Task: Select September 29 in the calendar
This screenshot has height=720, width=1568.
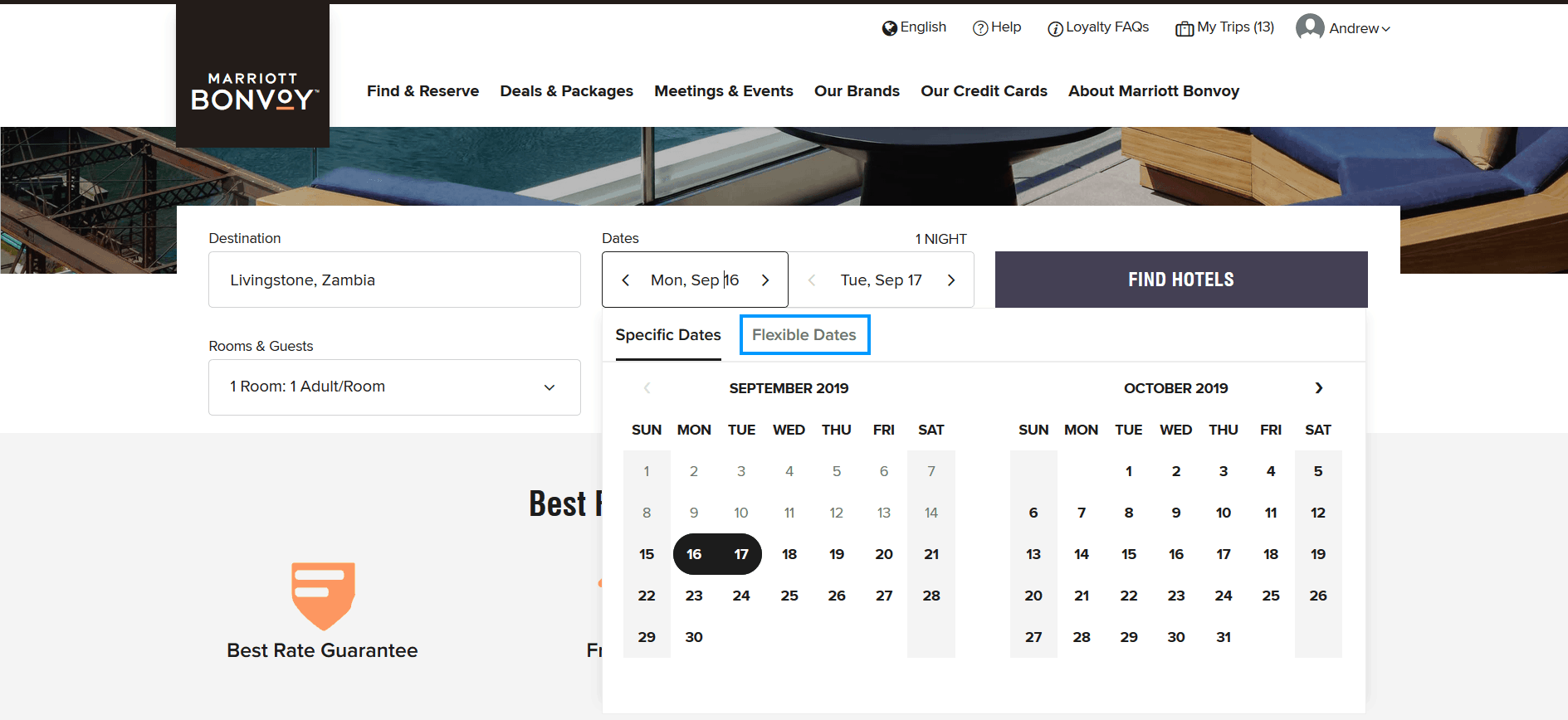Action: (647, 637)
